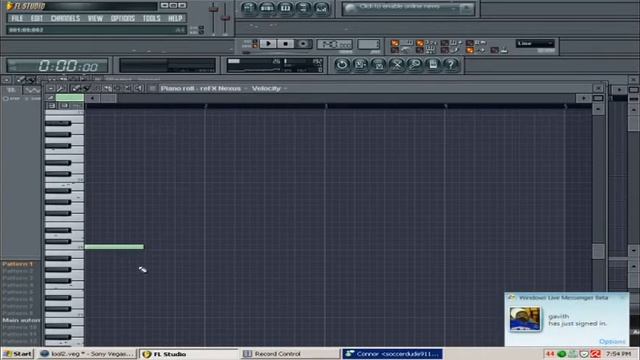Click the magnifier-shaped shortcut icon
Viewport: 640px width, 360px height.
(415, 64)
